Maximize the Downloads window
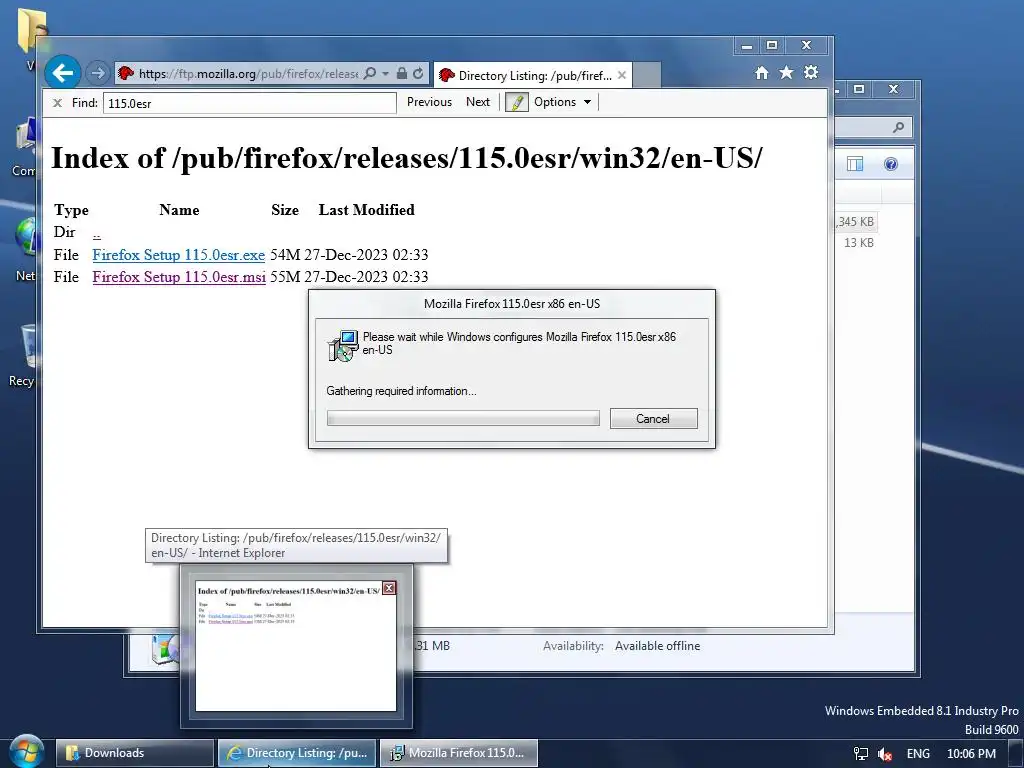1024x768 pixels. [x=859, y=89]
